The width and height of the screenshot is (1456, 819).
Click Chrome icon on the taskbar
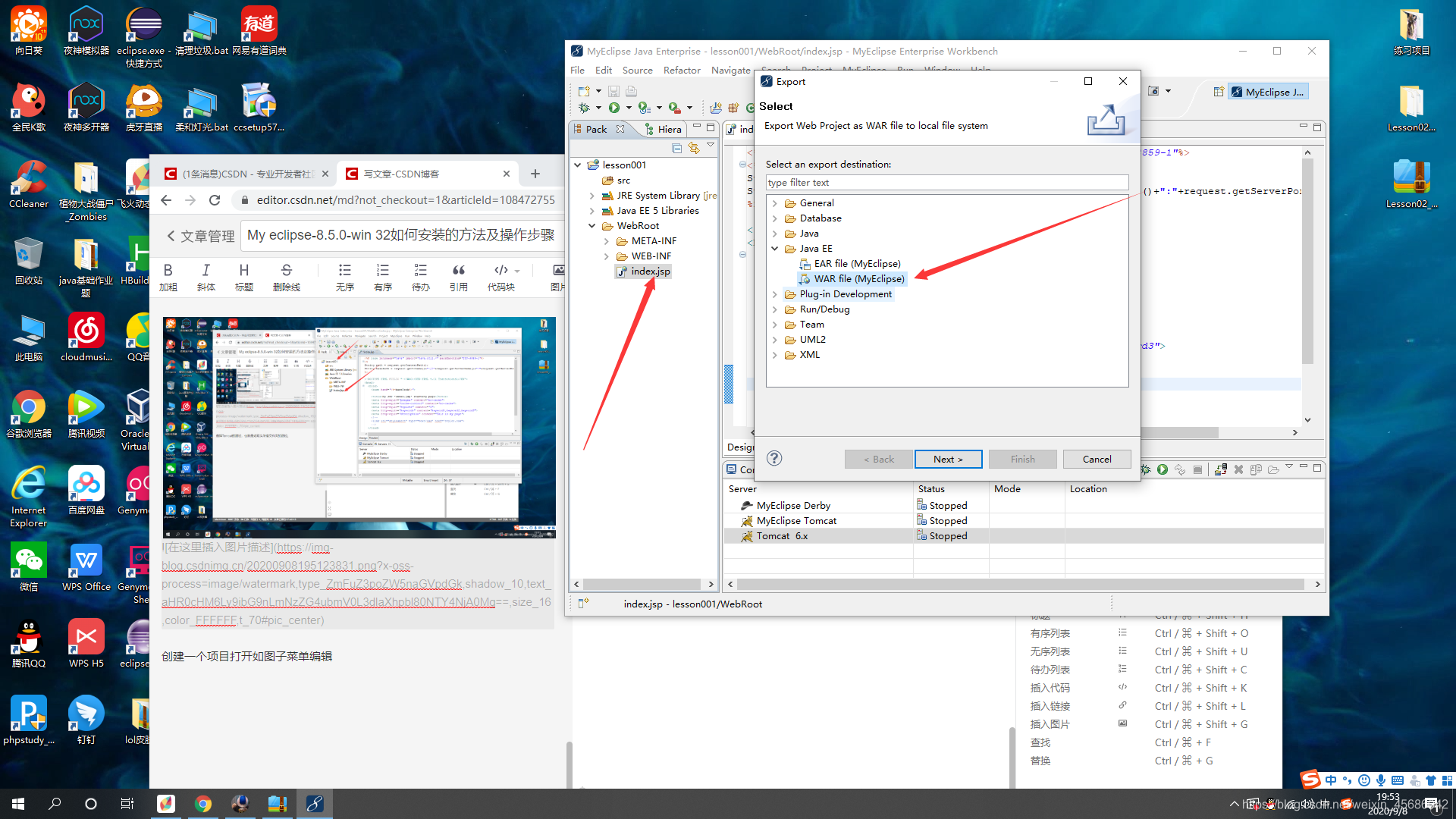click(x=202, y=804)
